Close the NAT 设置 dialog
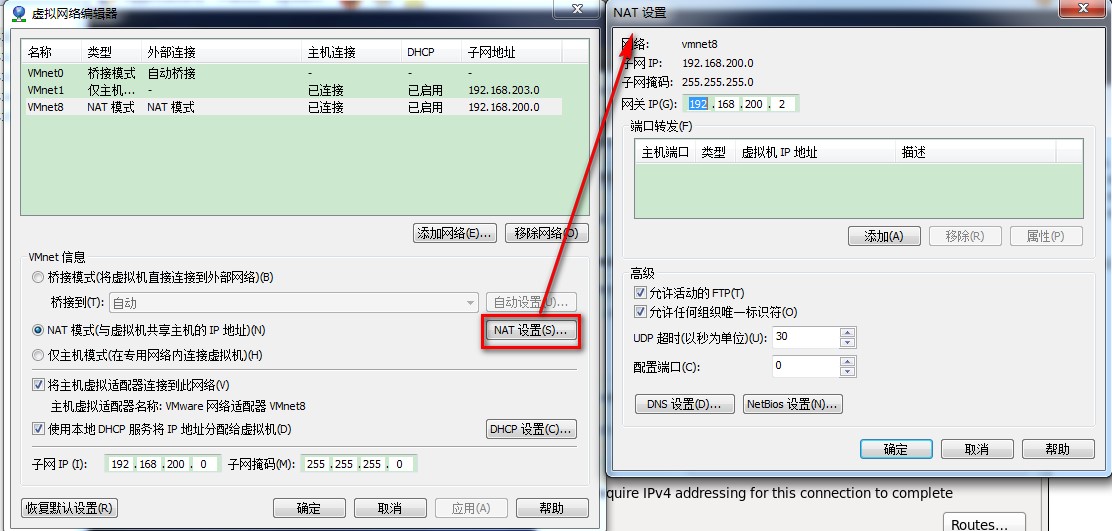The width and height of the screenshot is (1112, 531). tap(1083, 9)
